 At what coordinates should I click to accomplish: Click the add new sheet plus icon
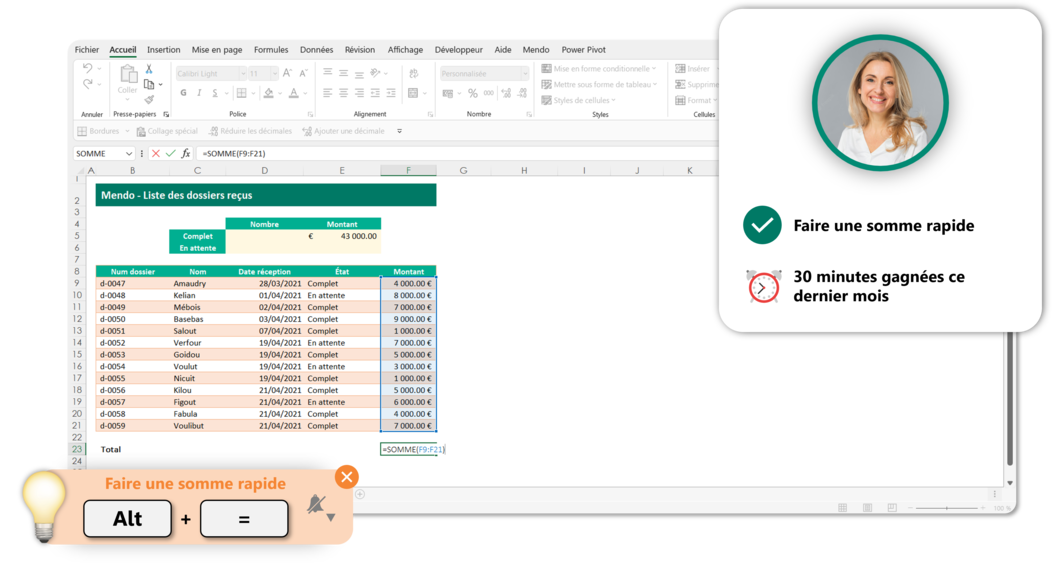[x=360, y=495]
